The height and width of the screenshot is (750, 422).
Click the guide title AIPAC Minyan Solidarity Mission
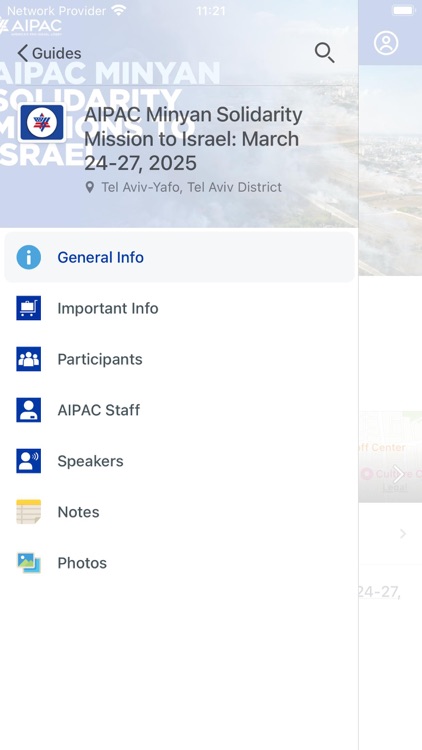click(x=193, y=139)
